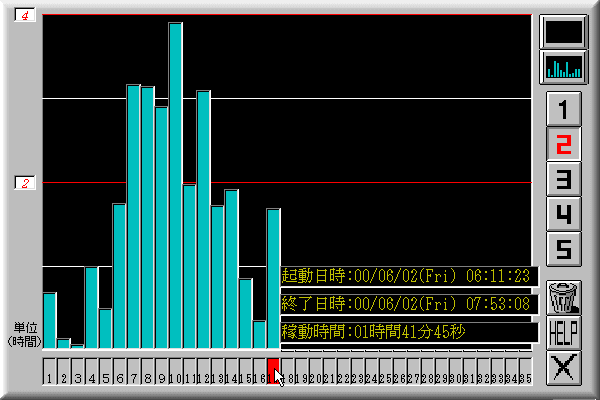Select record slot 5 in bottom strip
The image size is (600, 400).
coord(106,371)
